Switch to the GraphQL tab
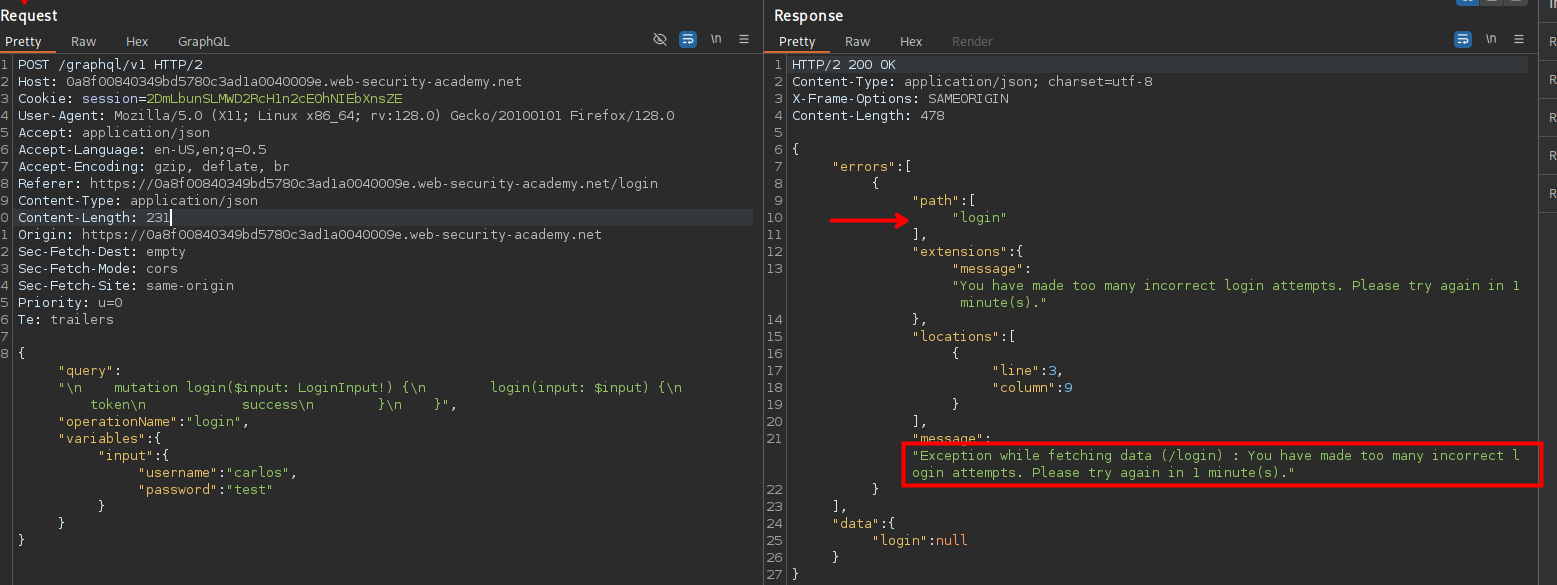The height and width of the screenshot is (585, 1557). 203,42
